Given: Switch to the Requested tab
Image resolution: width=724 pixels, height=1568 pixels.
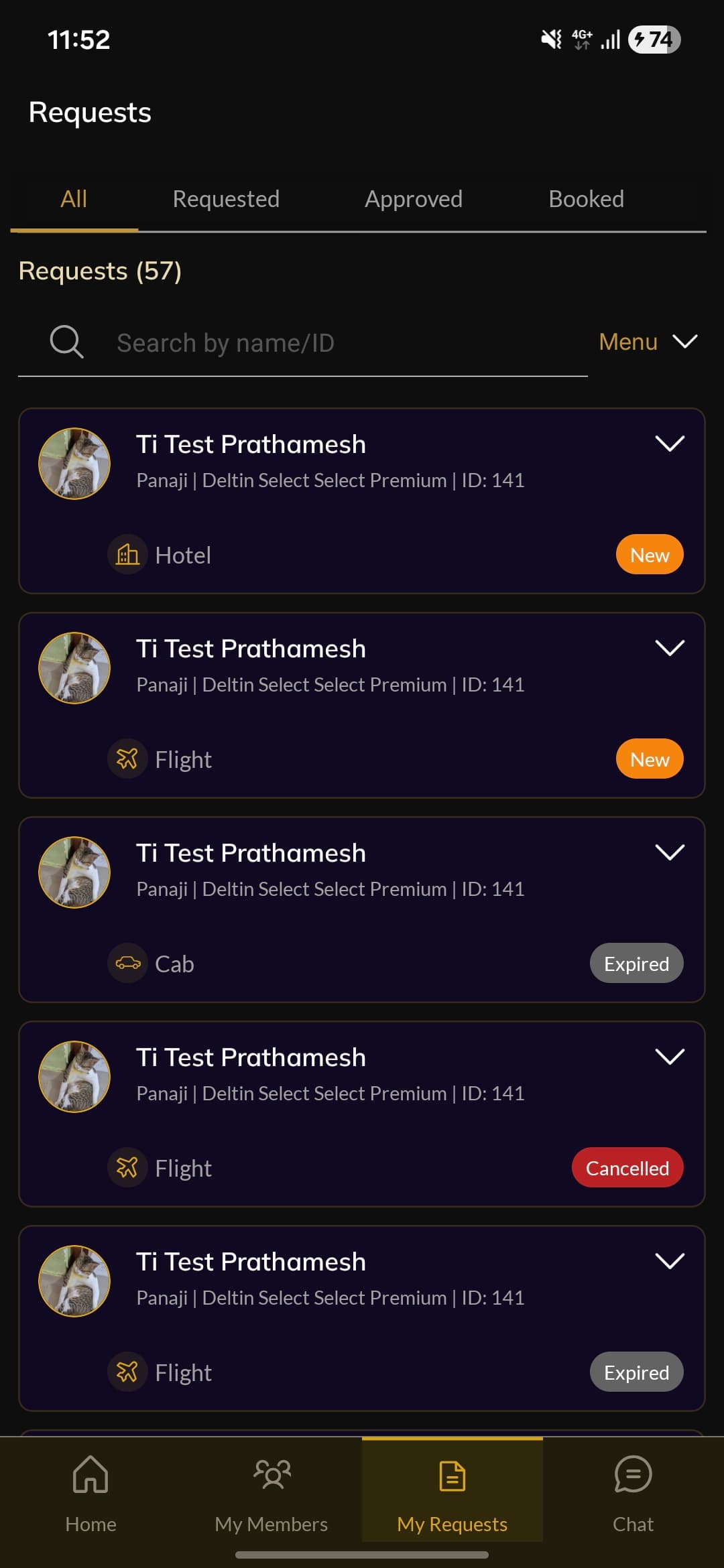Looking at the screenshot, I should [x=226, y=199].
